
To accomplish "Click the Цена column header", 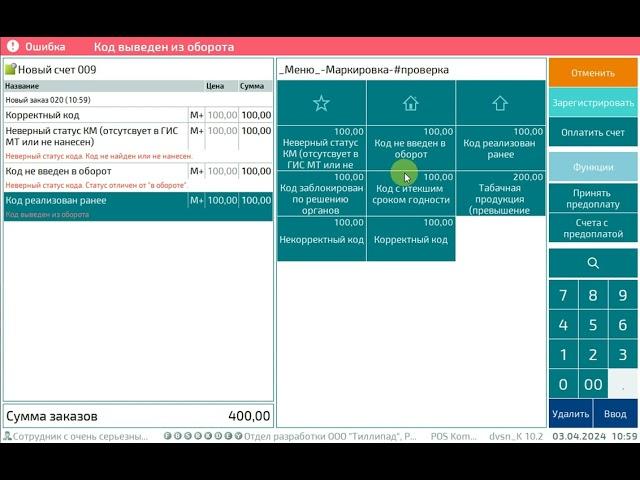I will pos(221,86).
